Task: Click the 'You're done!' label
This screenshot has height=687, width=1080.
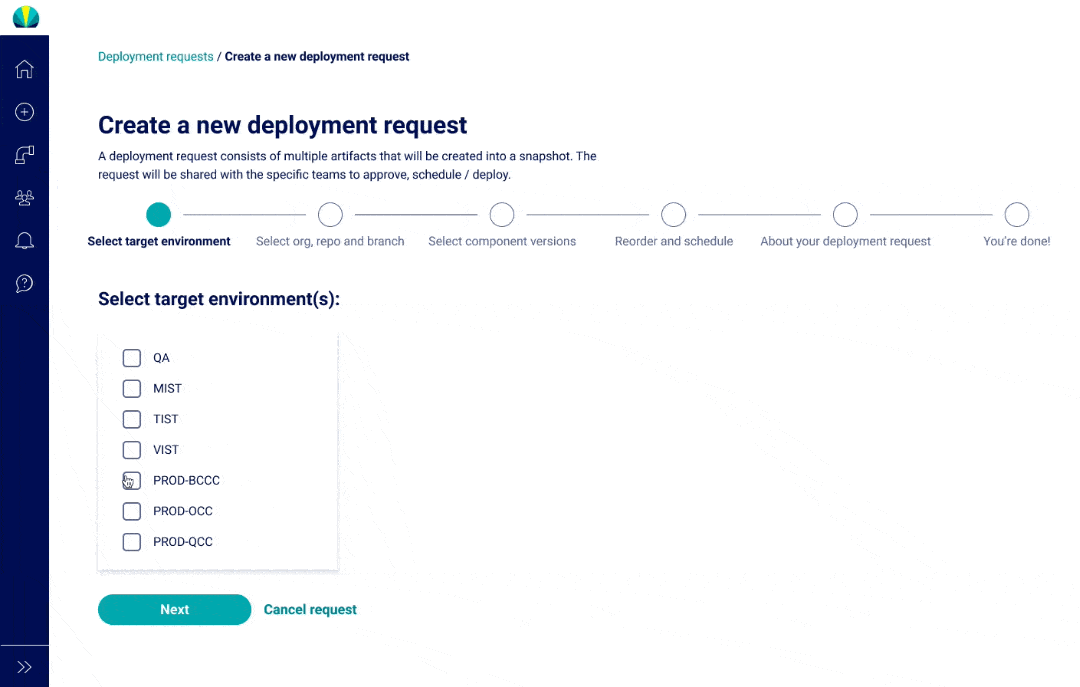Action: [x=1017, y=241]
